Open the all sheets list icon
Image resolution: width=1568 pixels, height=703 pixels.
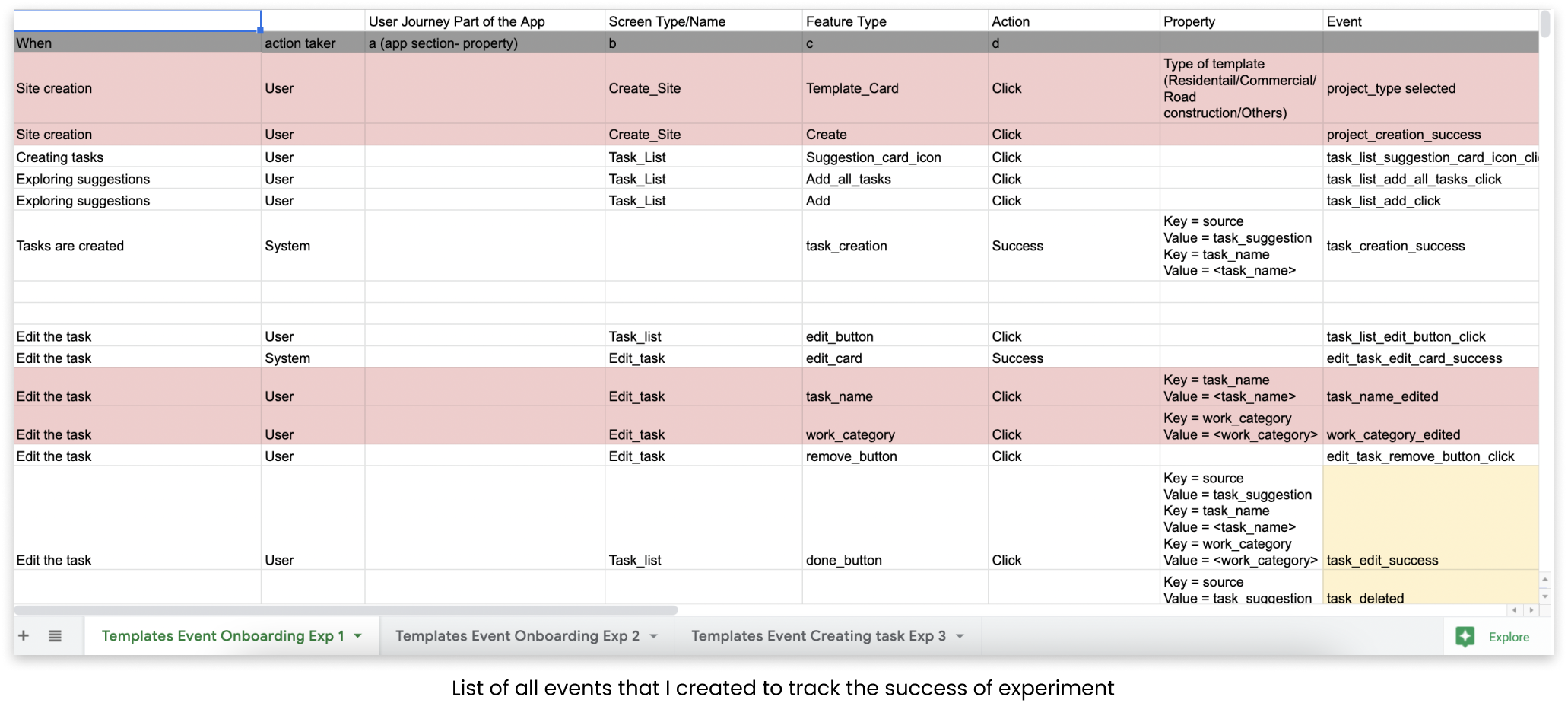click(55, 636)
